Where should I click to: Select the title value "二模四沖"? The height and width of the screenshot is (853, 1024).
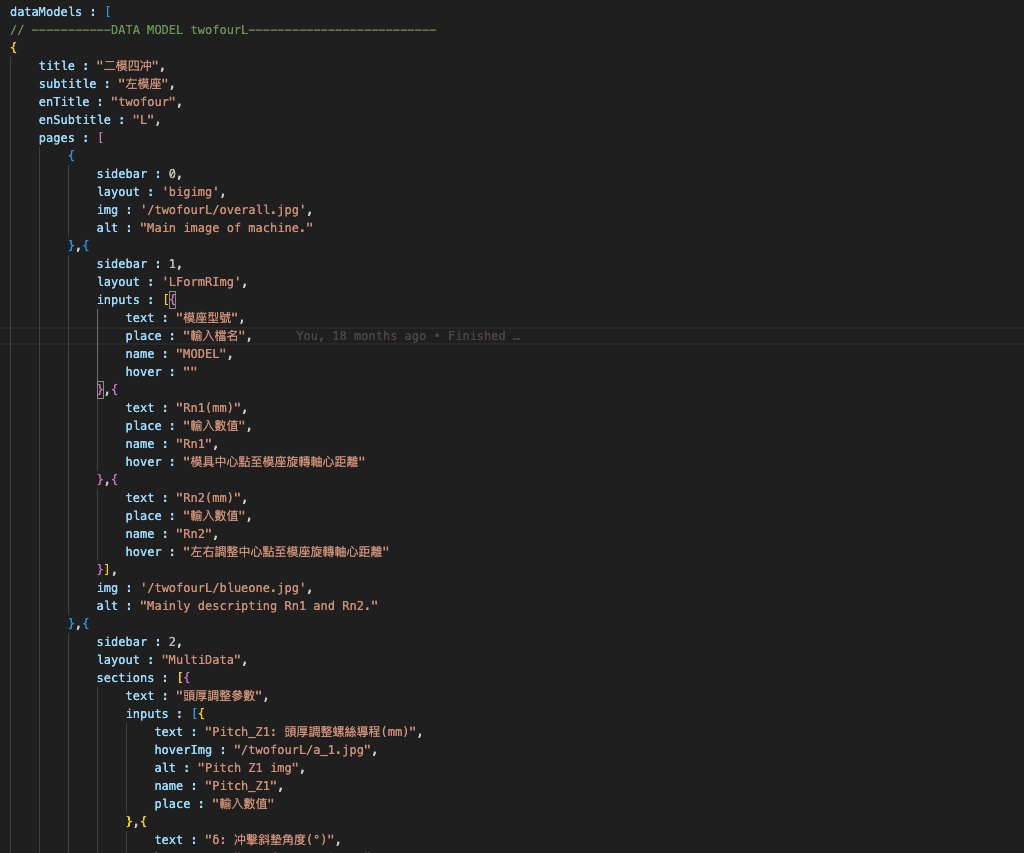pos(127,66)
